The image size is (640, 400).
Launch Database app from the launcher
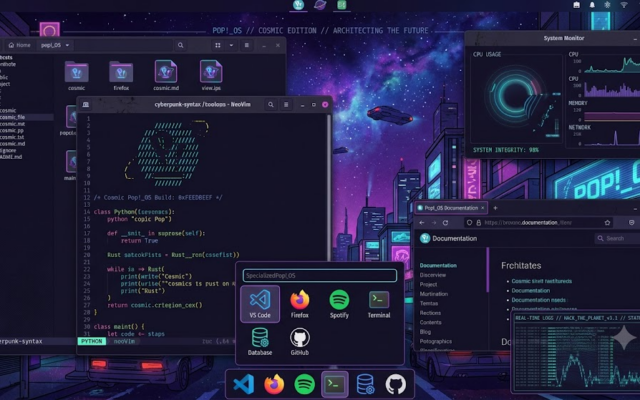[260, 342]
